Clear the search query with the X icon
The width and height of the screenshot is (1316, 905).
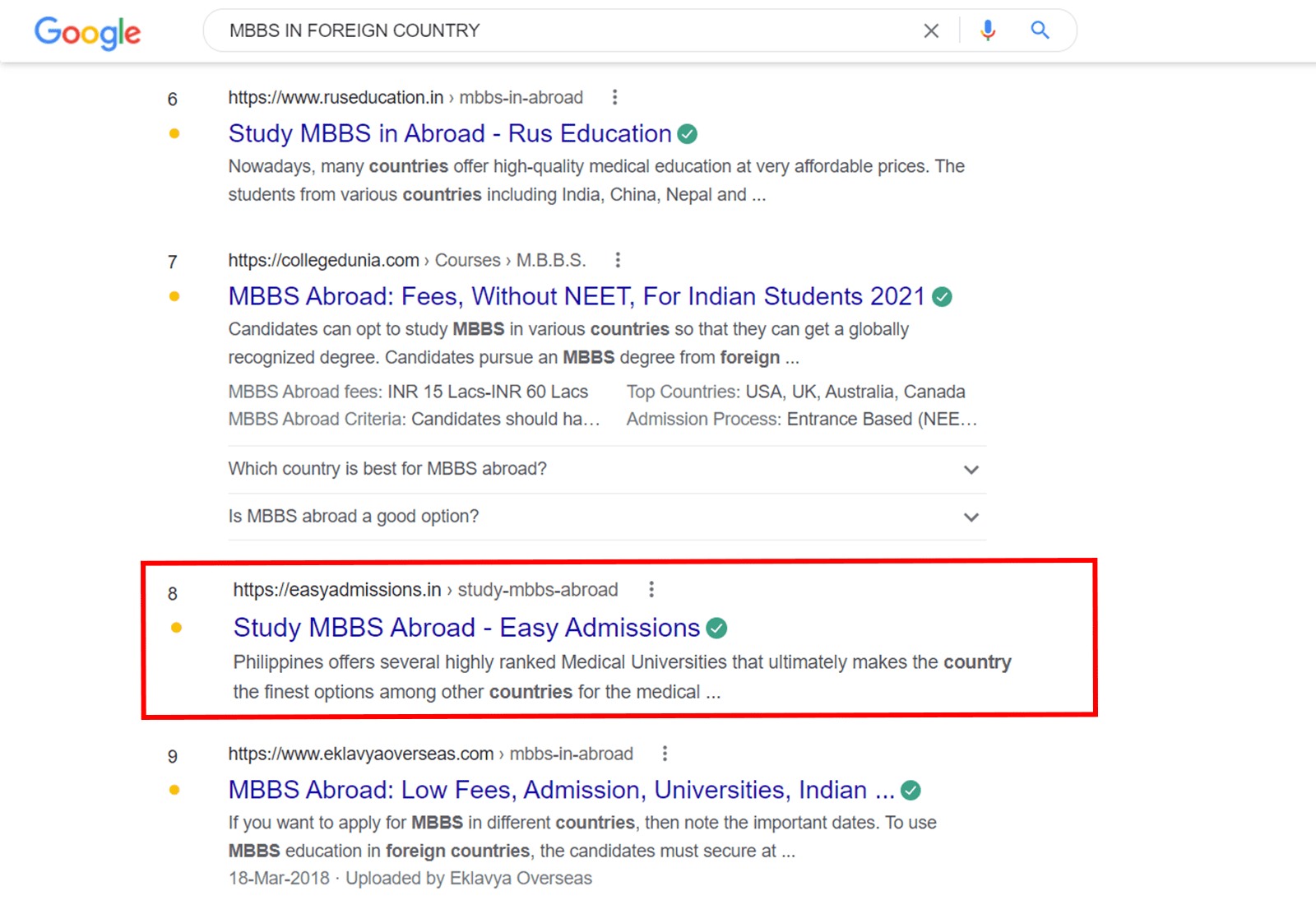coord(931,31)
